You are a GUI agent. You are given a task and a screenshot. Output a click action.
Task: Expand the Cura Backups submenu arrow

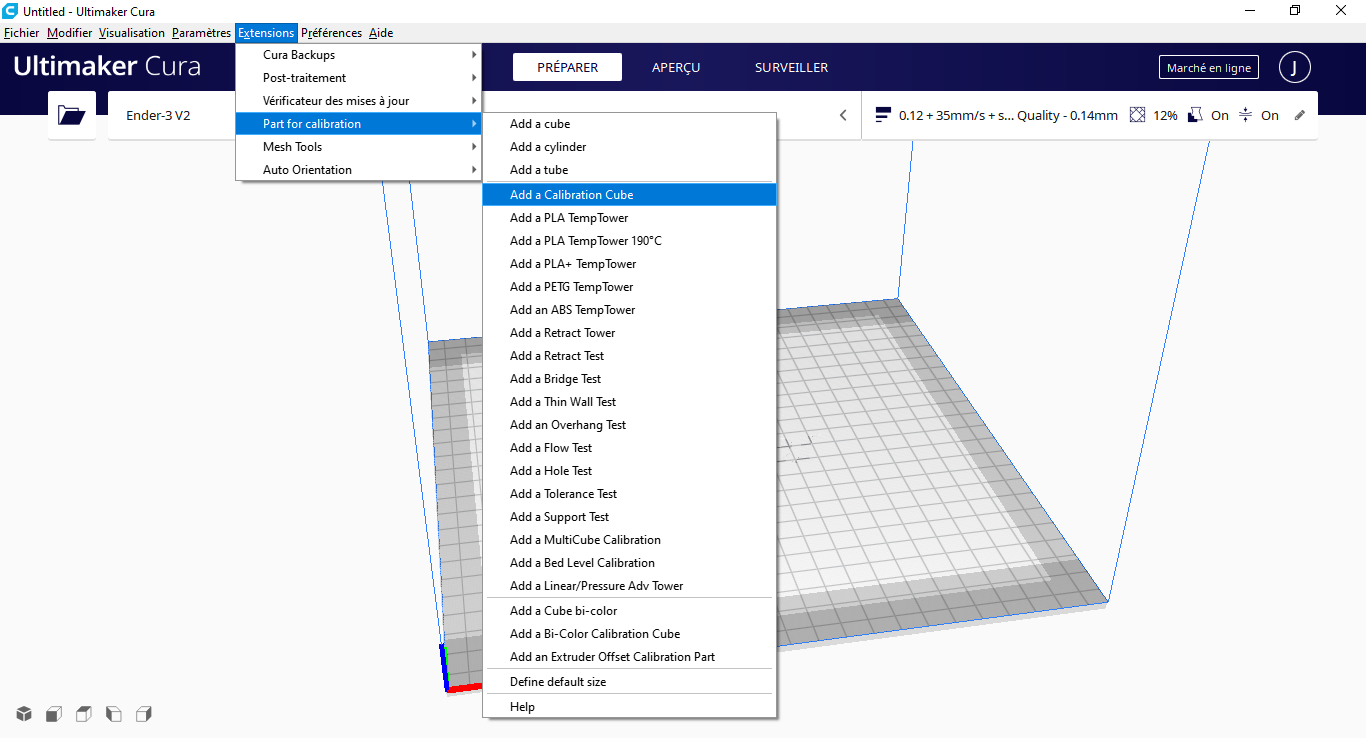[474, 55]
